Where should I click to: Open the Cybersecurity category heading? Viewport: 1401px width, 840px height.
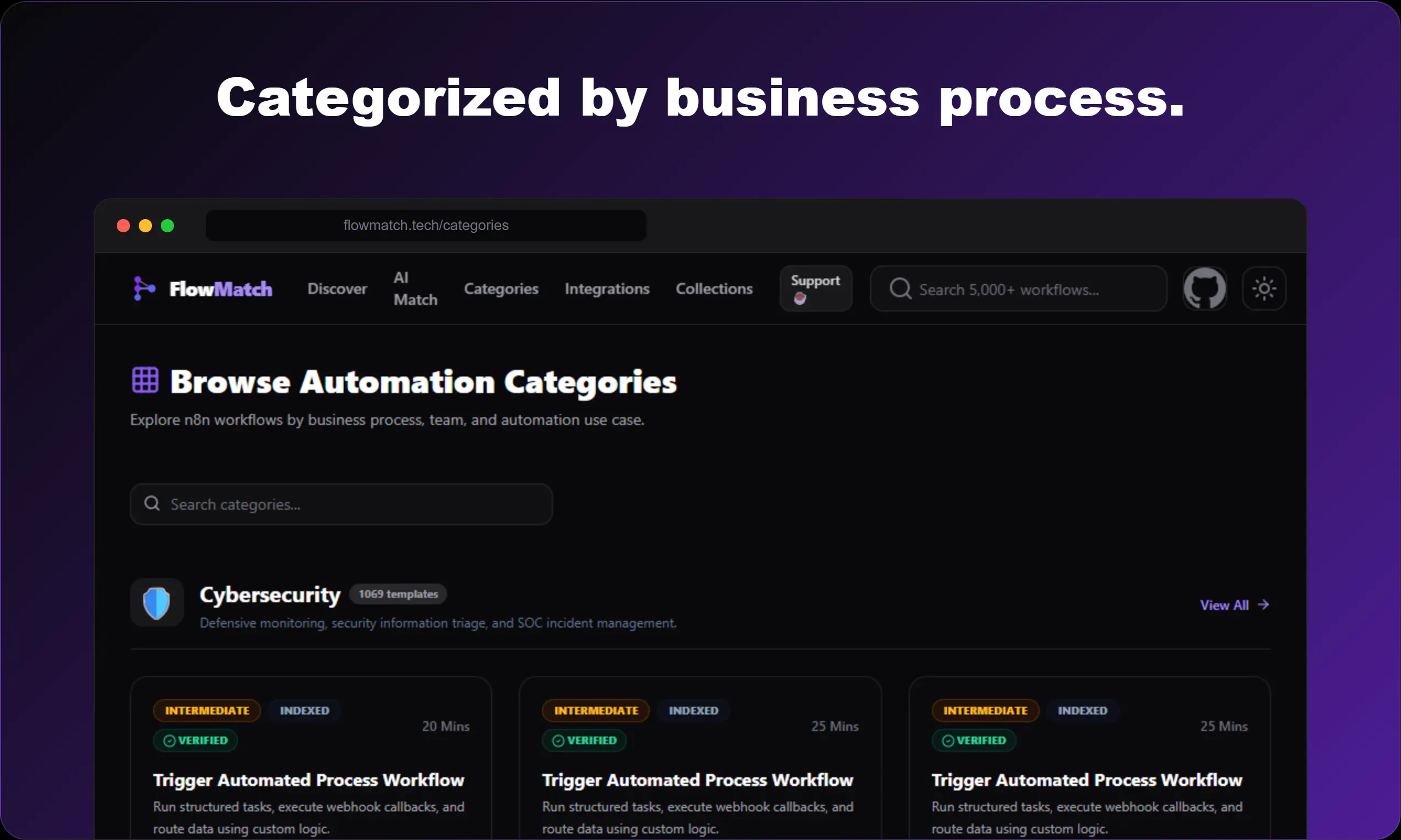(270, 594)
